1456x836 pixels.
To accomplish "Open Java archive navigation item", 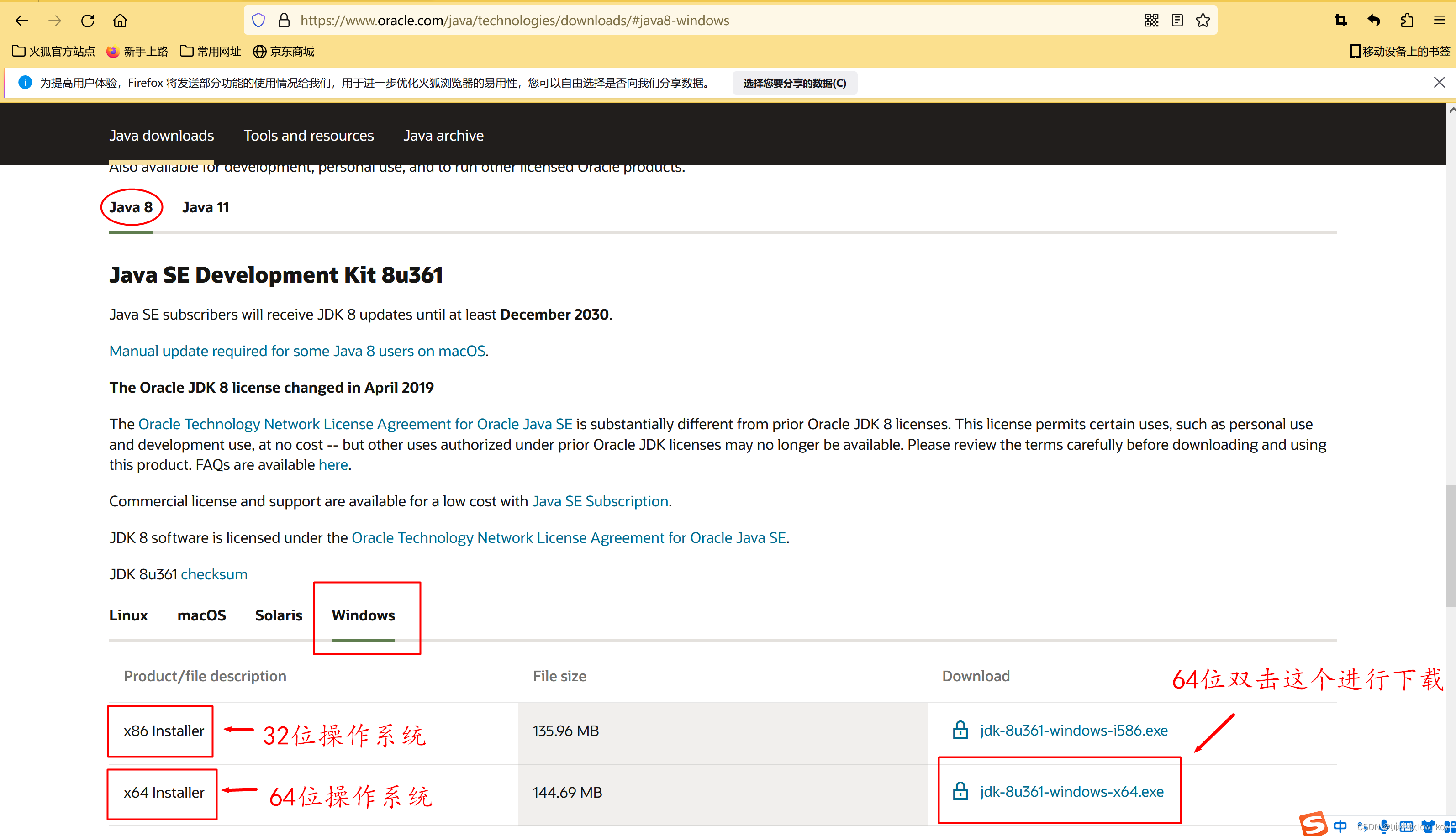I will [x=443, y=136].
